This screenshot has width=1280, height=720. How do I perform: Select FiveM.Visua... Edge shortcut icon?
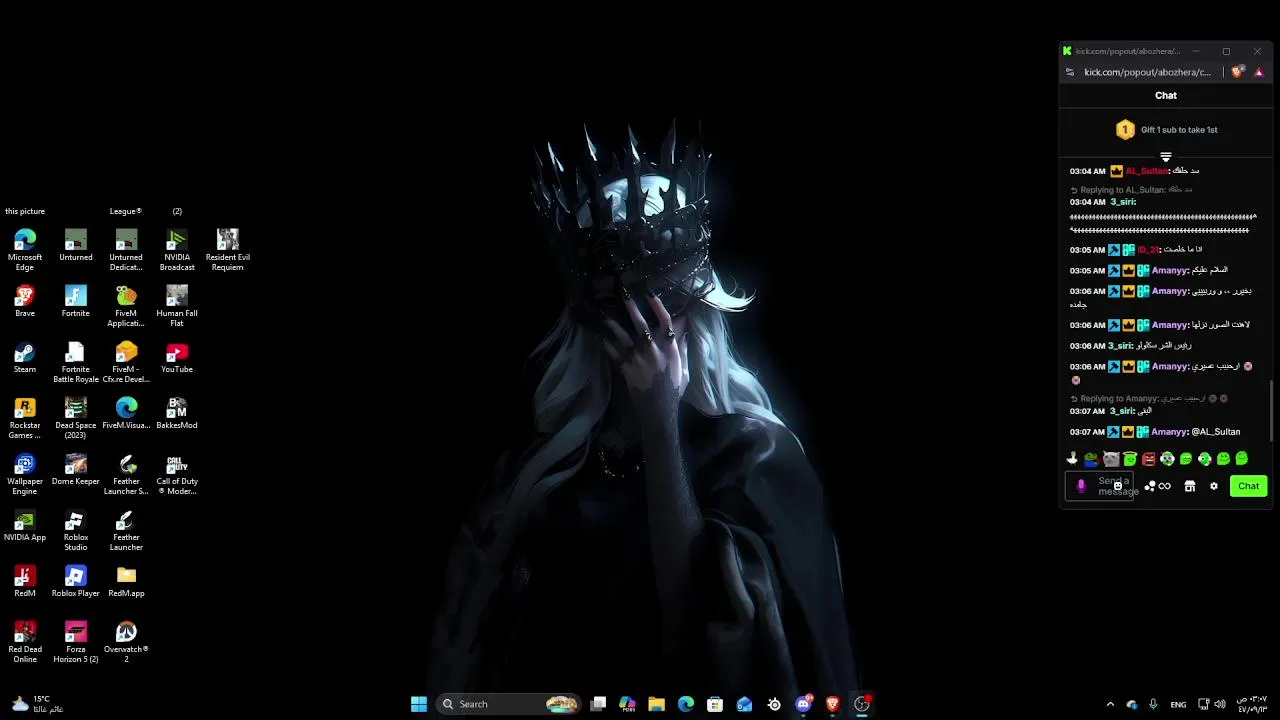126,413
